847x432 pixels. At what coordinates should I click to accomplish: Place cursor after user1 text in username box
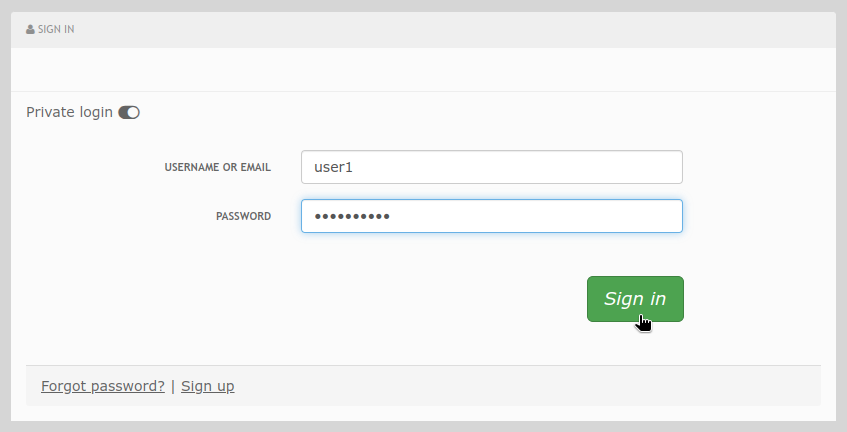point(354,167)
